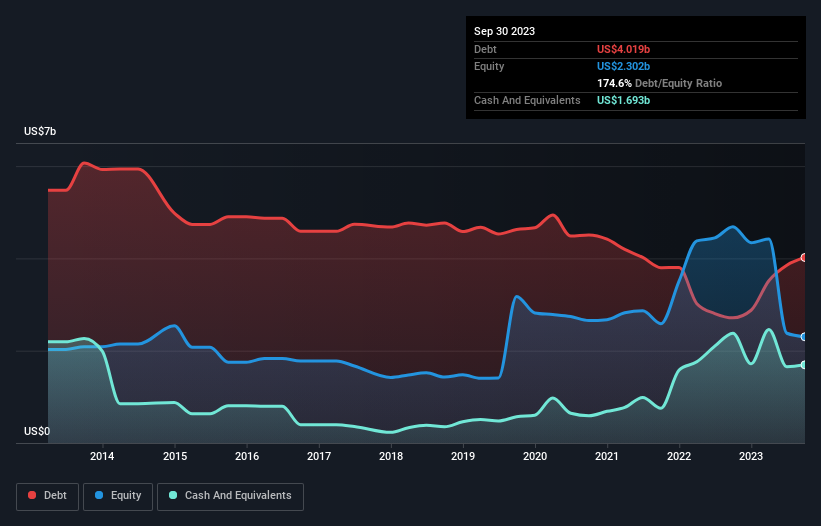Screen dimensions: 821x526
Task: Select the teal Cash endpoint marker
Action: 804,365
